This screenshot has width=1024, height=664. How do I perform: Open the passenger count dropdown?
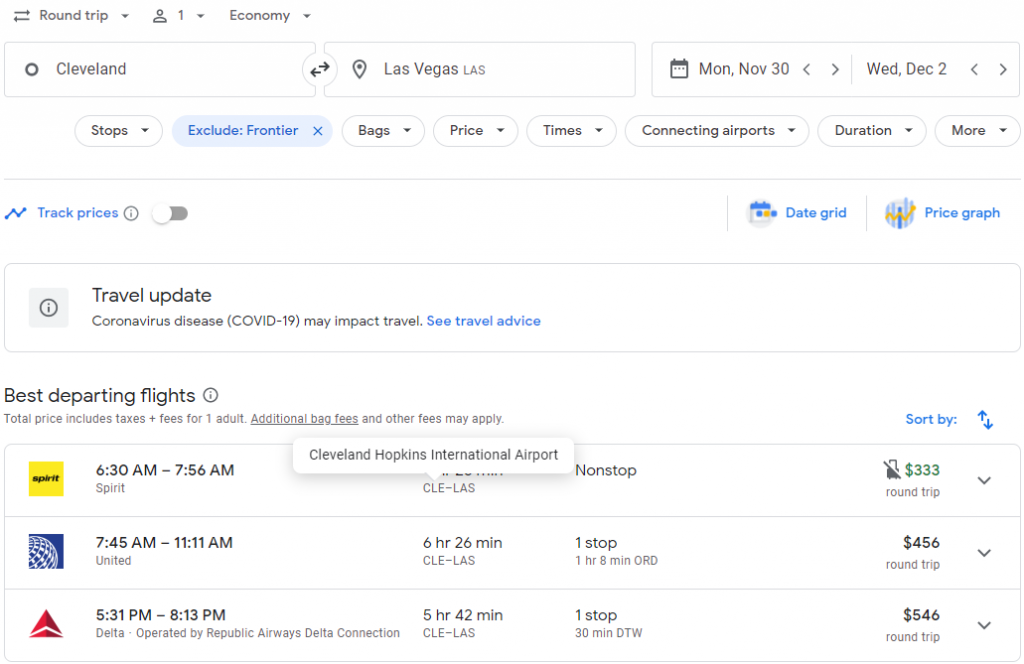(x=178, y=16)
